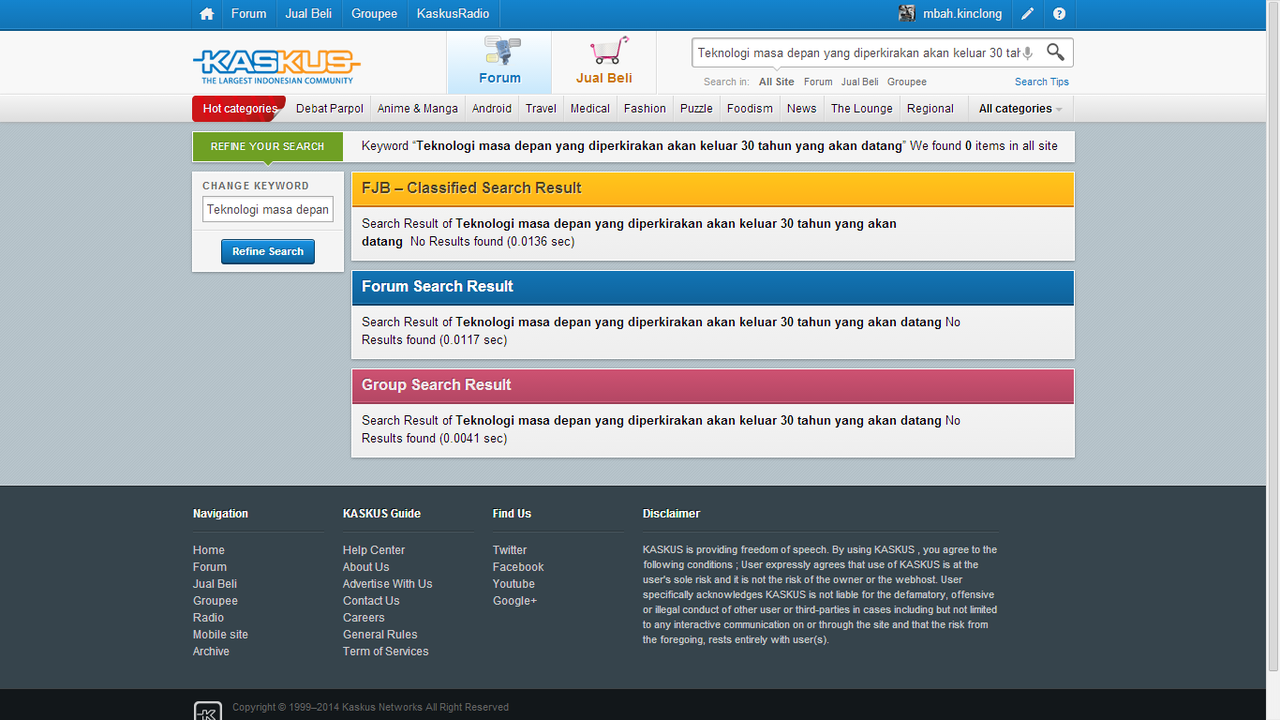
Task: Open the Forum tab with chat icon
Action: pos(499,62)
